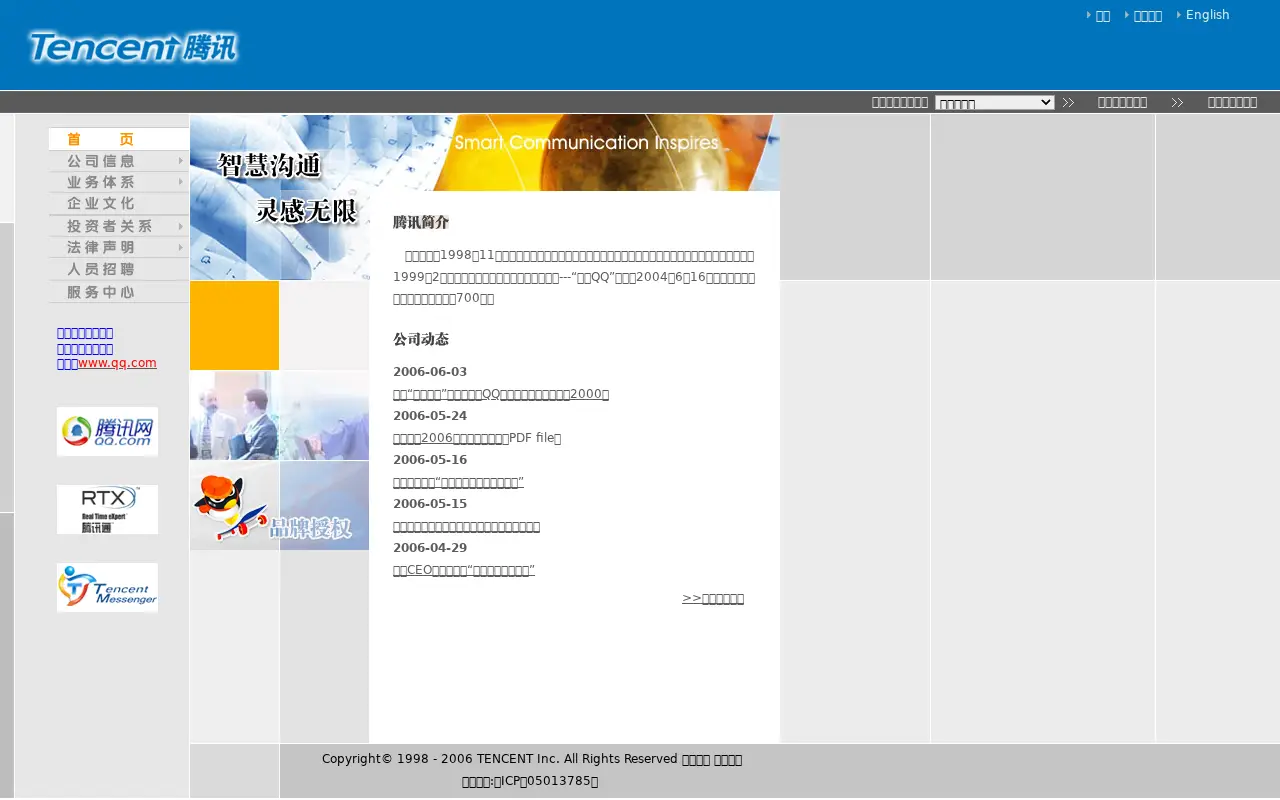Click the penguin 品牌授权 image

279,505
